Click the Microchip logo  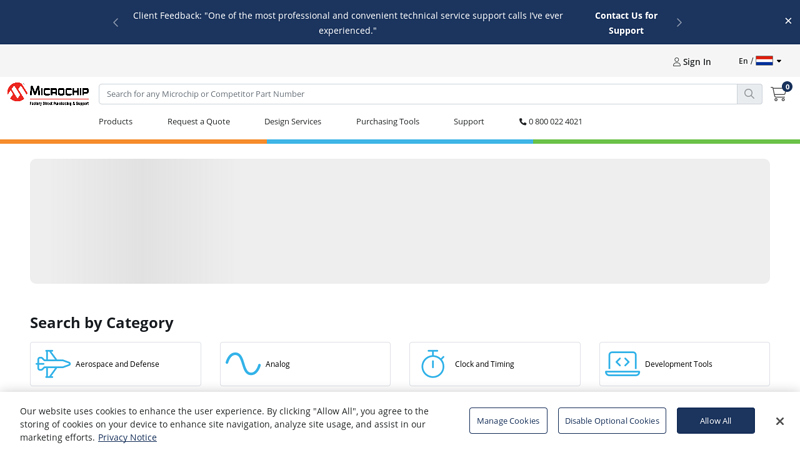(48, 94)
